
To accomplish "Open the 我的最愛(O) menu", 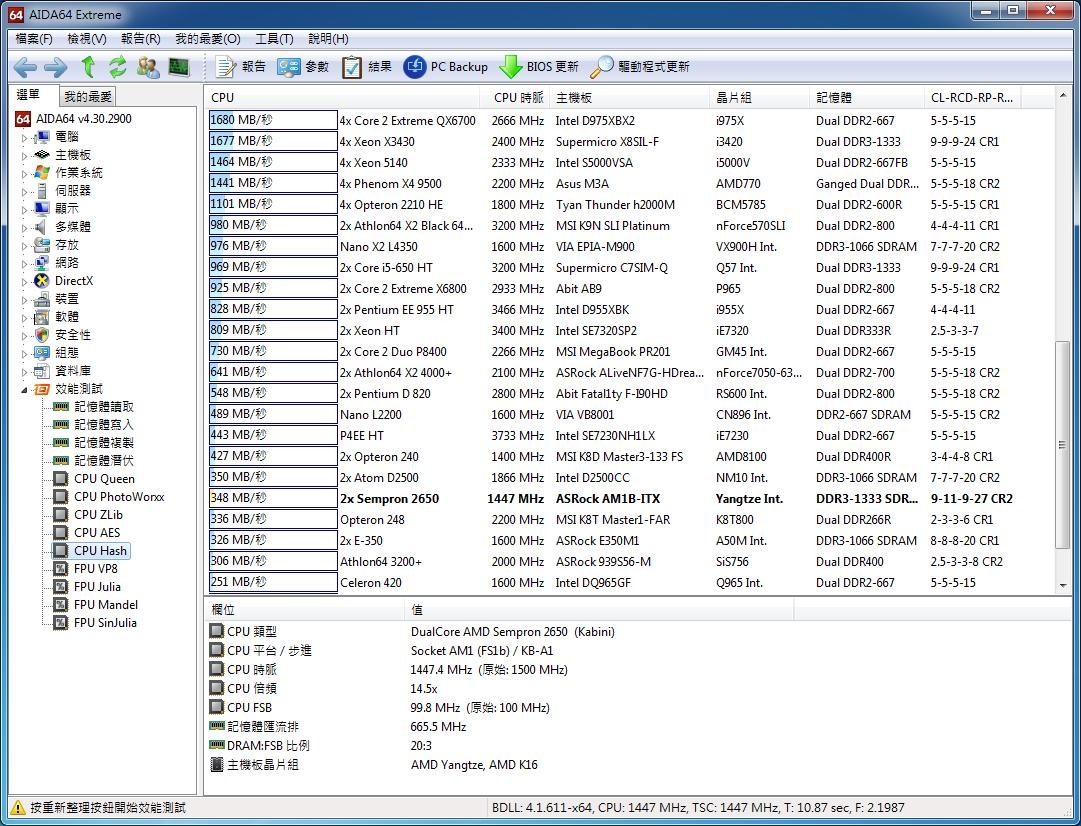I will tap(208, 39).
